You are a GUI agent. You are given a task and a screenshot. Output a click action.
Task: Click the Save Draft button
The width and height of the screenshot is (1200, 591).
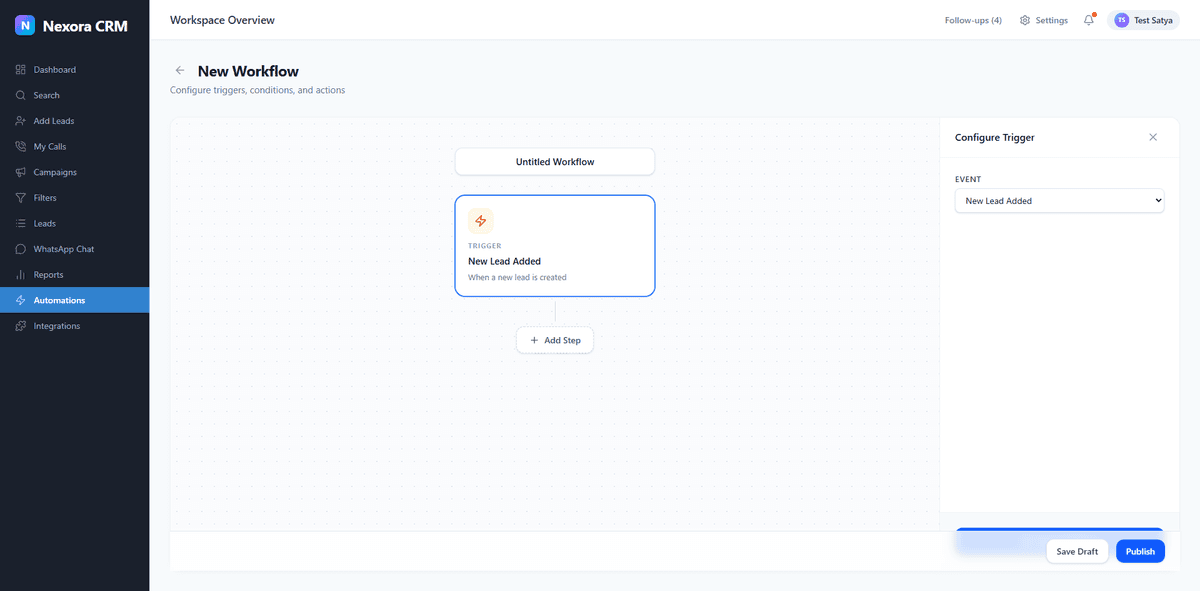[x=1077, y=551]
